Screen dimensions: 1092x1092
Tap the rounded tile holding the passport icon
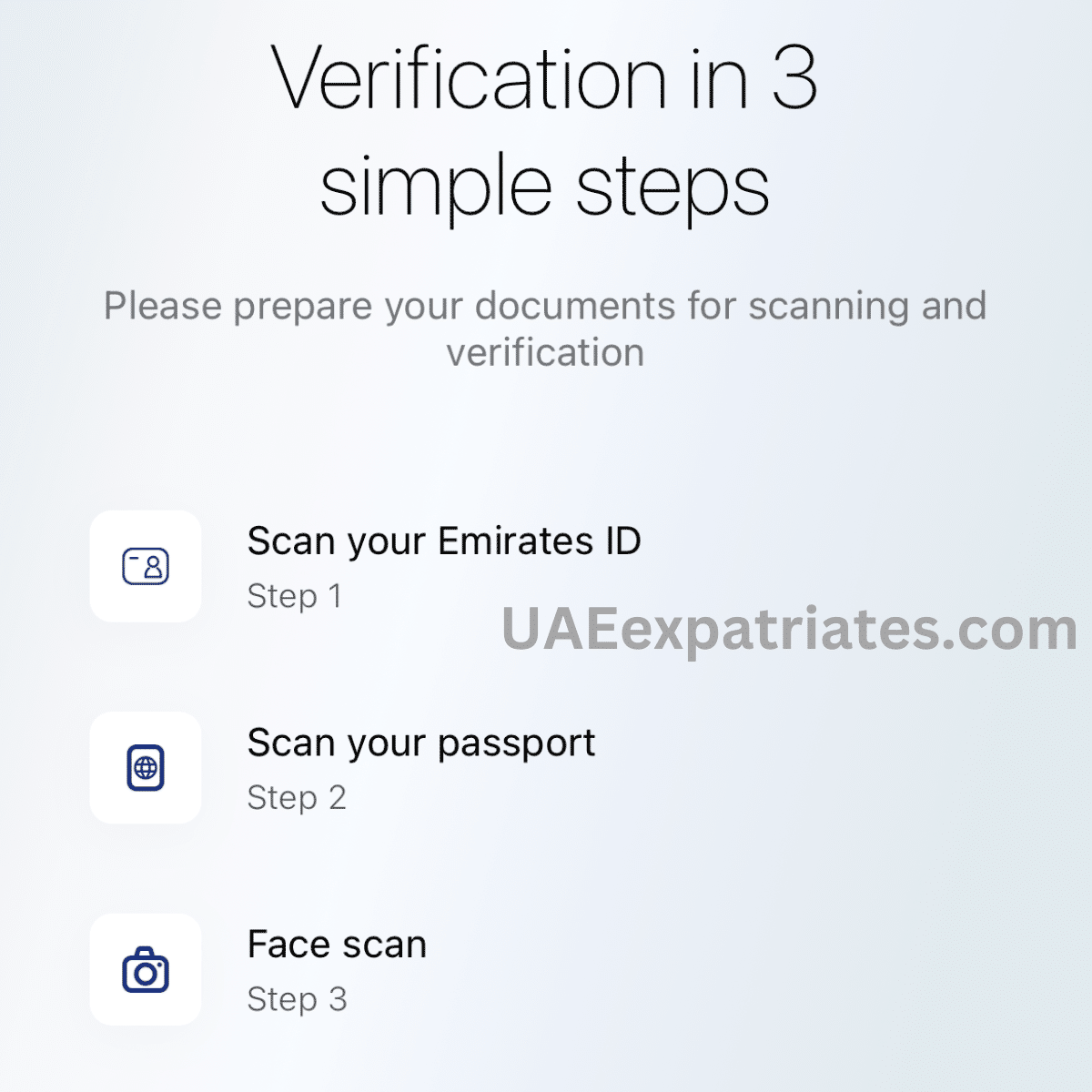[146, 768]
